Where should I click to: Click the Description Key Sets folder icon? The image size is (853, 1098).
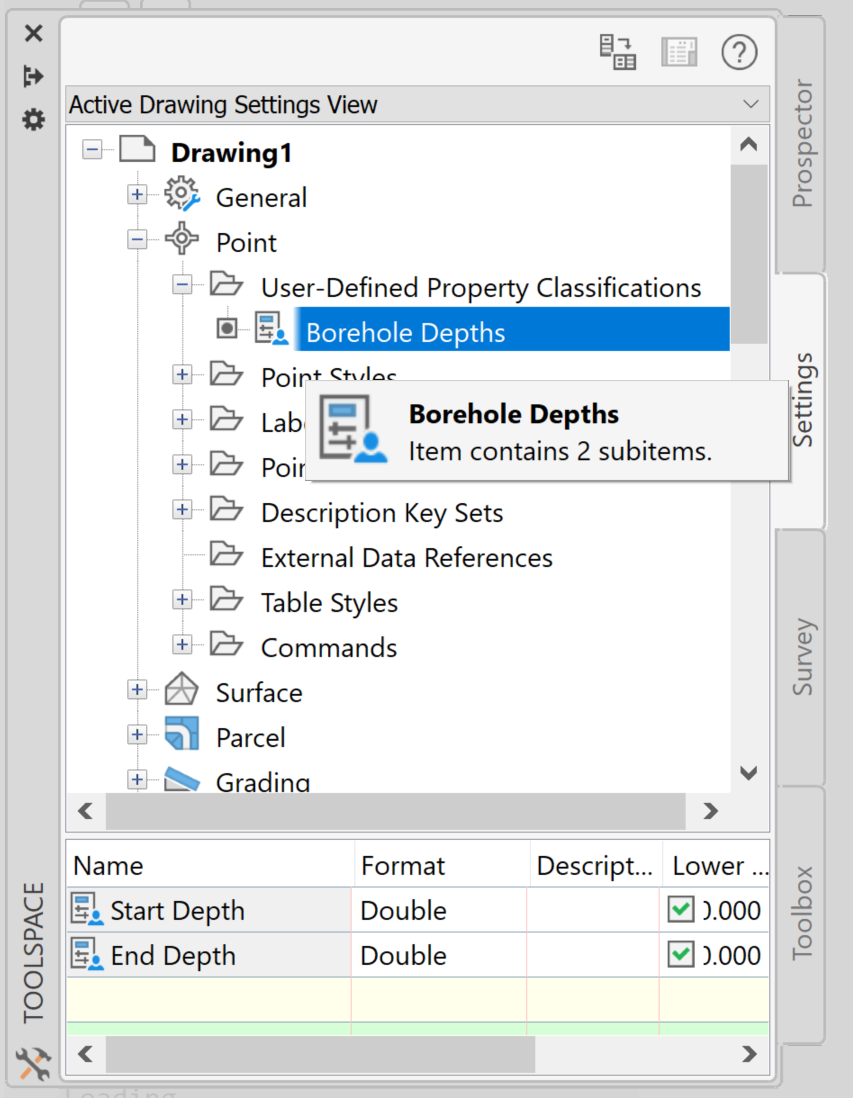click(x=226, y=508)
